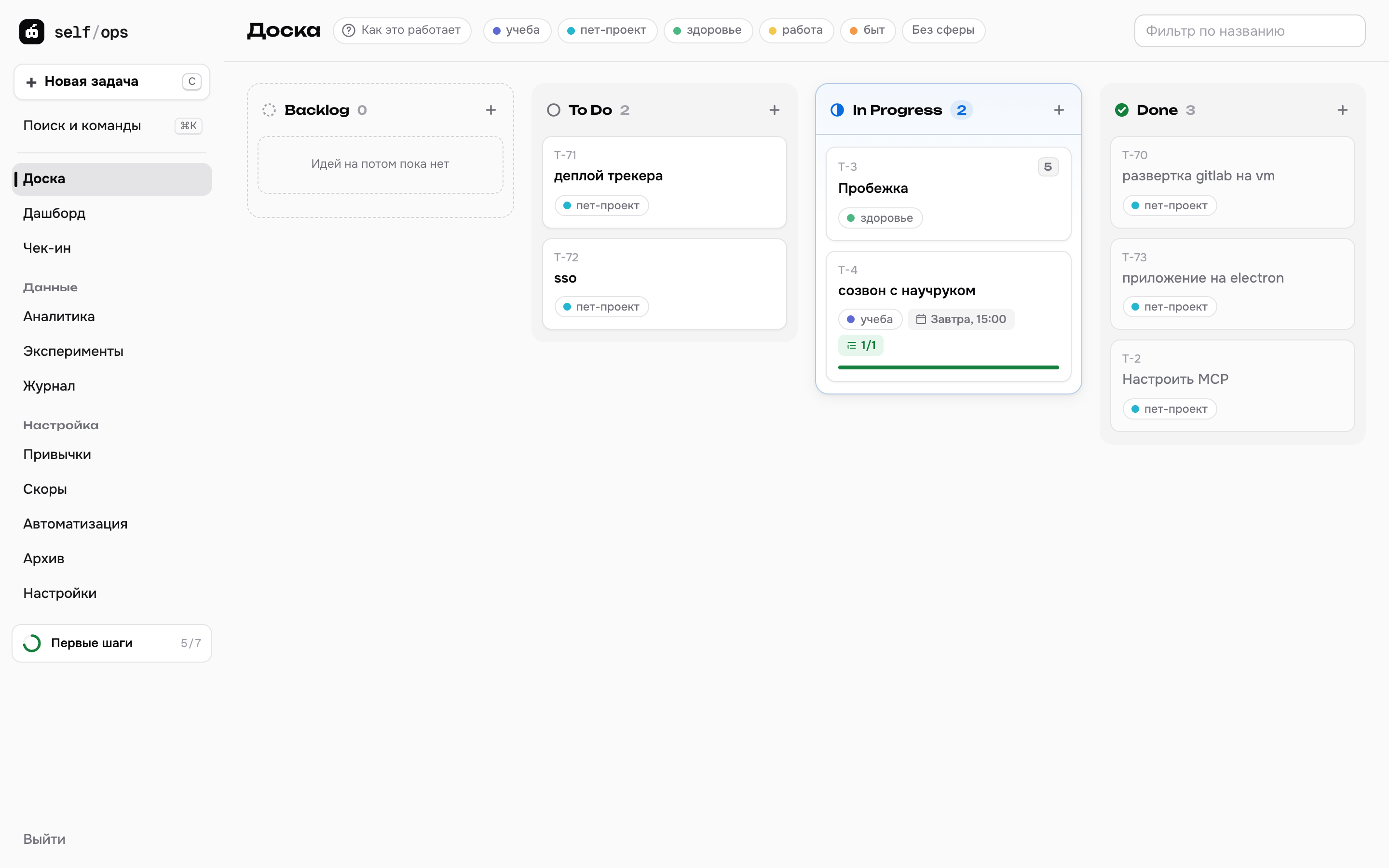Click the To Do empty circle icon
Screen dimensions: 1389x868
pos(553,109)
